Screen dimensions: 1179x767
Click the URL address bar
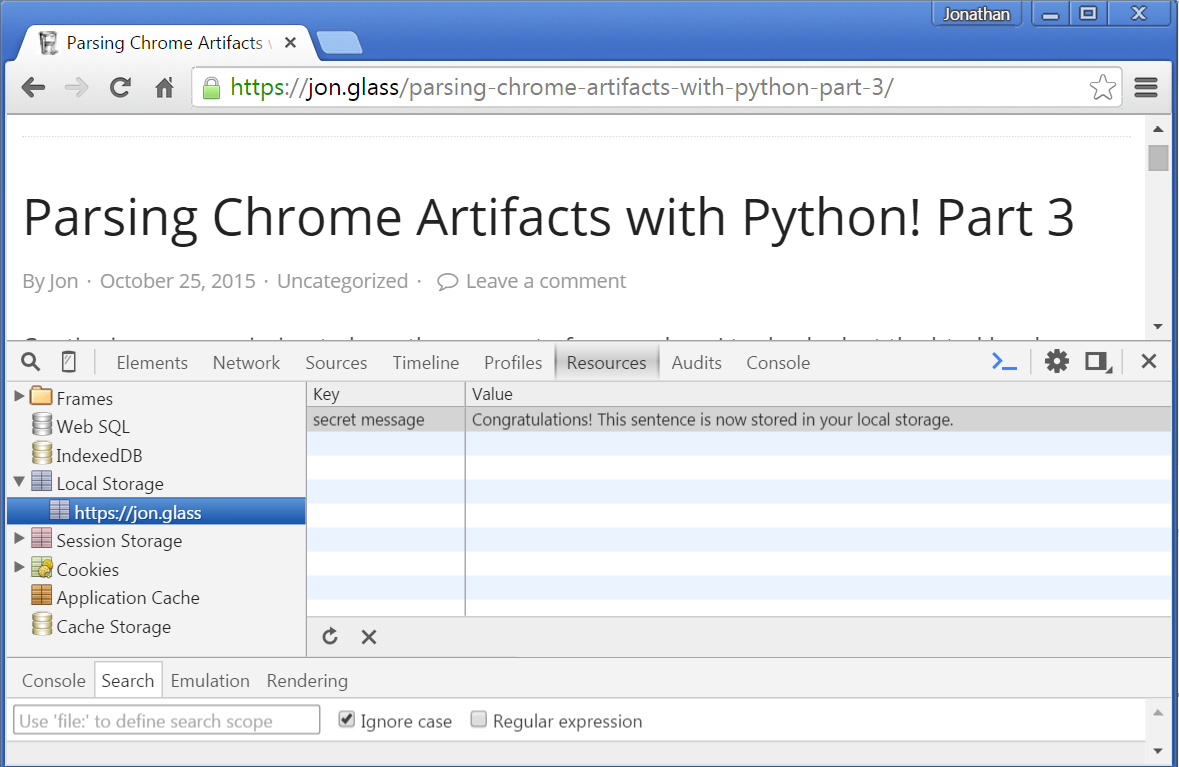click(x=654, y=88)
